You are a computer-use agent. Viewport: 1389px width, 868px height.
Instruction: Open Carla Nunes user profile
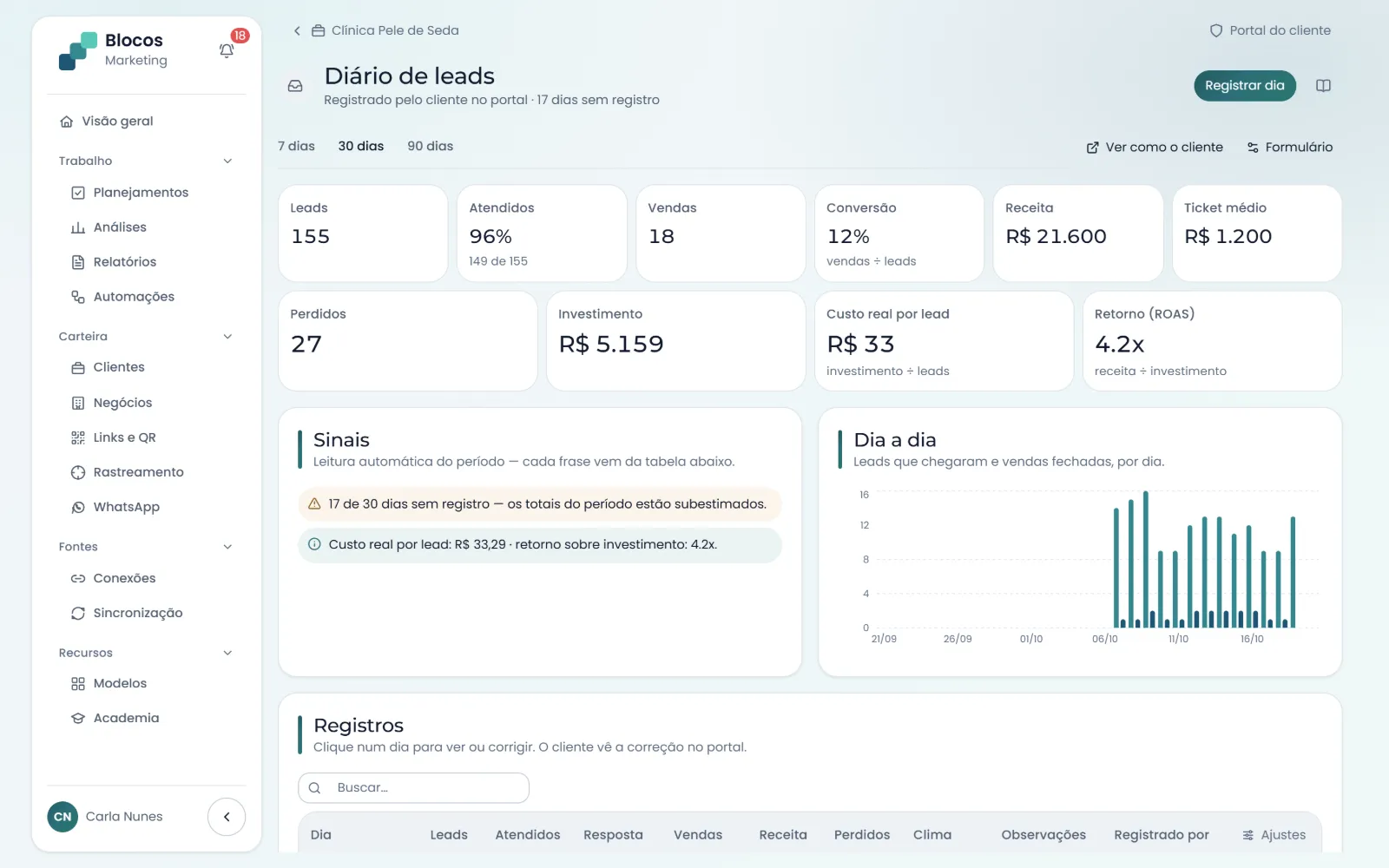click(x=106, y=817)
